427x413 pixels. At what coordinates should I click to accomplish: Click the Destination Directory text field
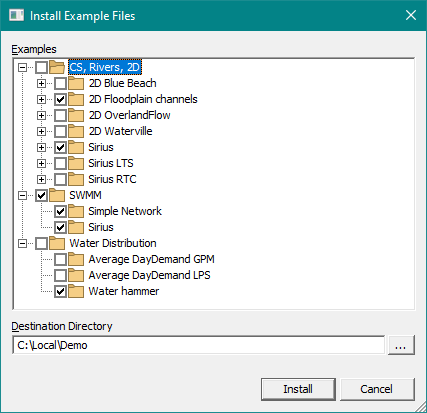[x=199, y=345]
